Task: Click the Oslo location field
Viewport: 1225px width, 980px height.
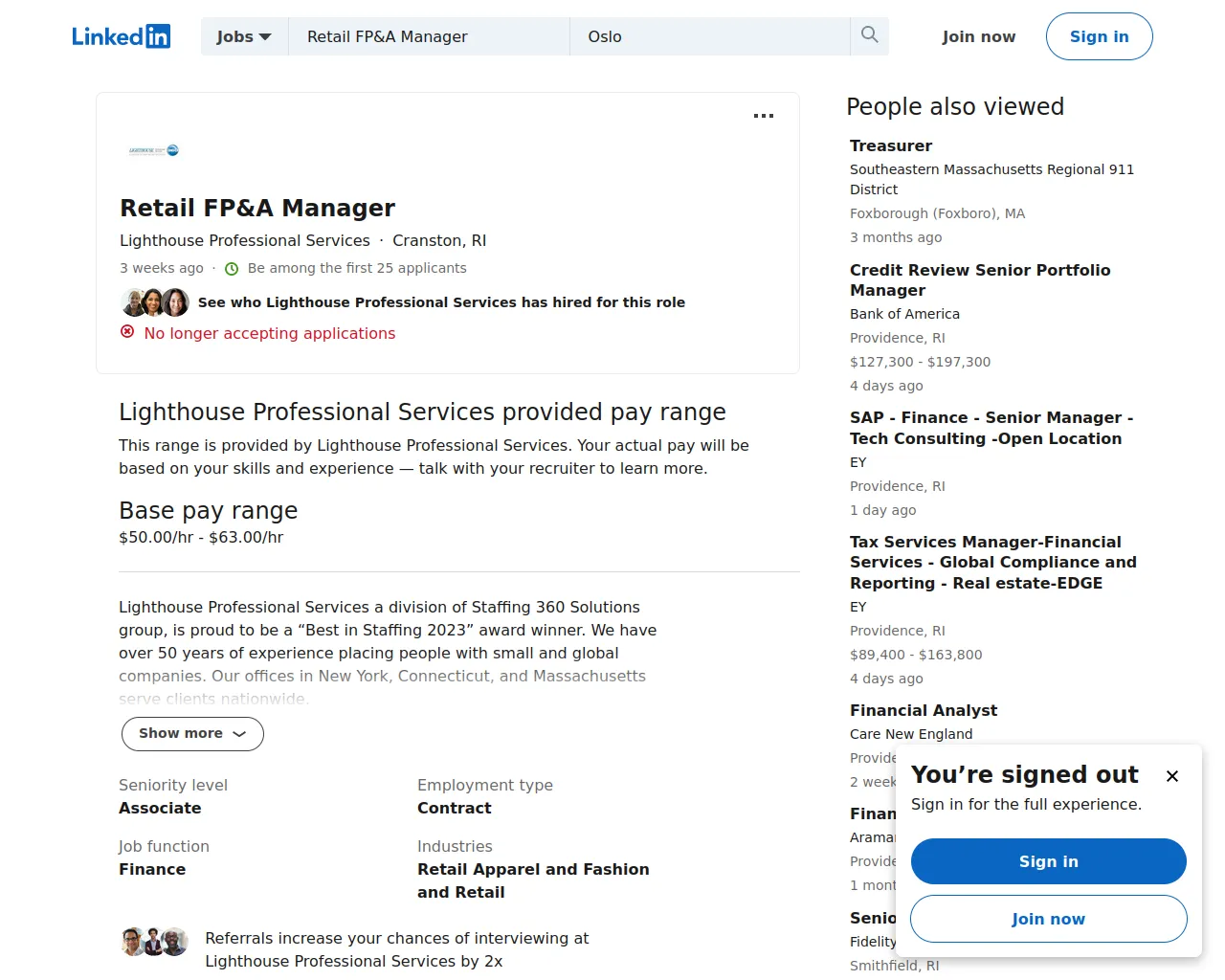Action: coord(708,36)
